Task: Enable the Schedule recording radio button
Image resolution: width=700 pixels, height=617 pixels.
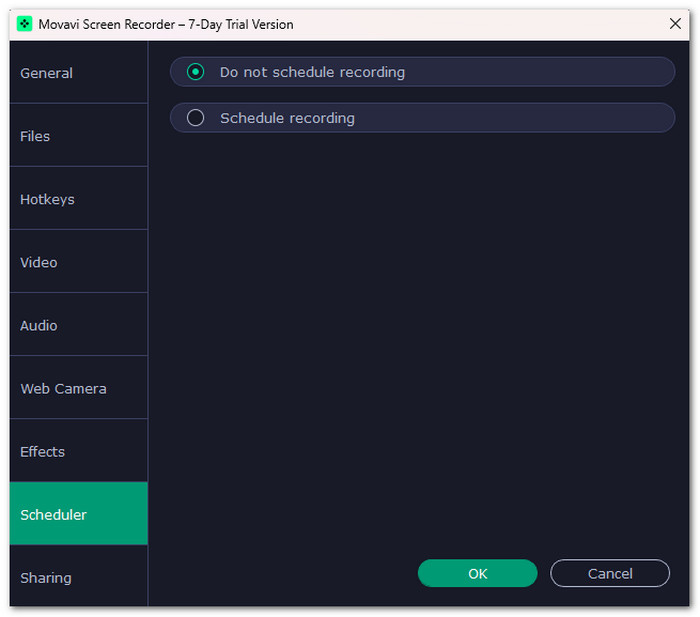Action: pos(196,118)
